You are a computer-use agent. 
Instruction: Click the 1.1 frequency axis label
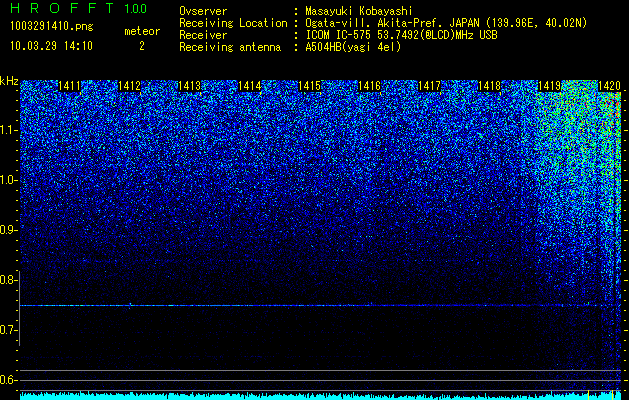(x=8, y=130)
